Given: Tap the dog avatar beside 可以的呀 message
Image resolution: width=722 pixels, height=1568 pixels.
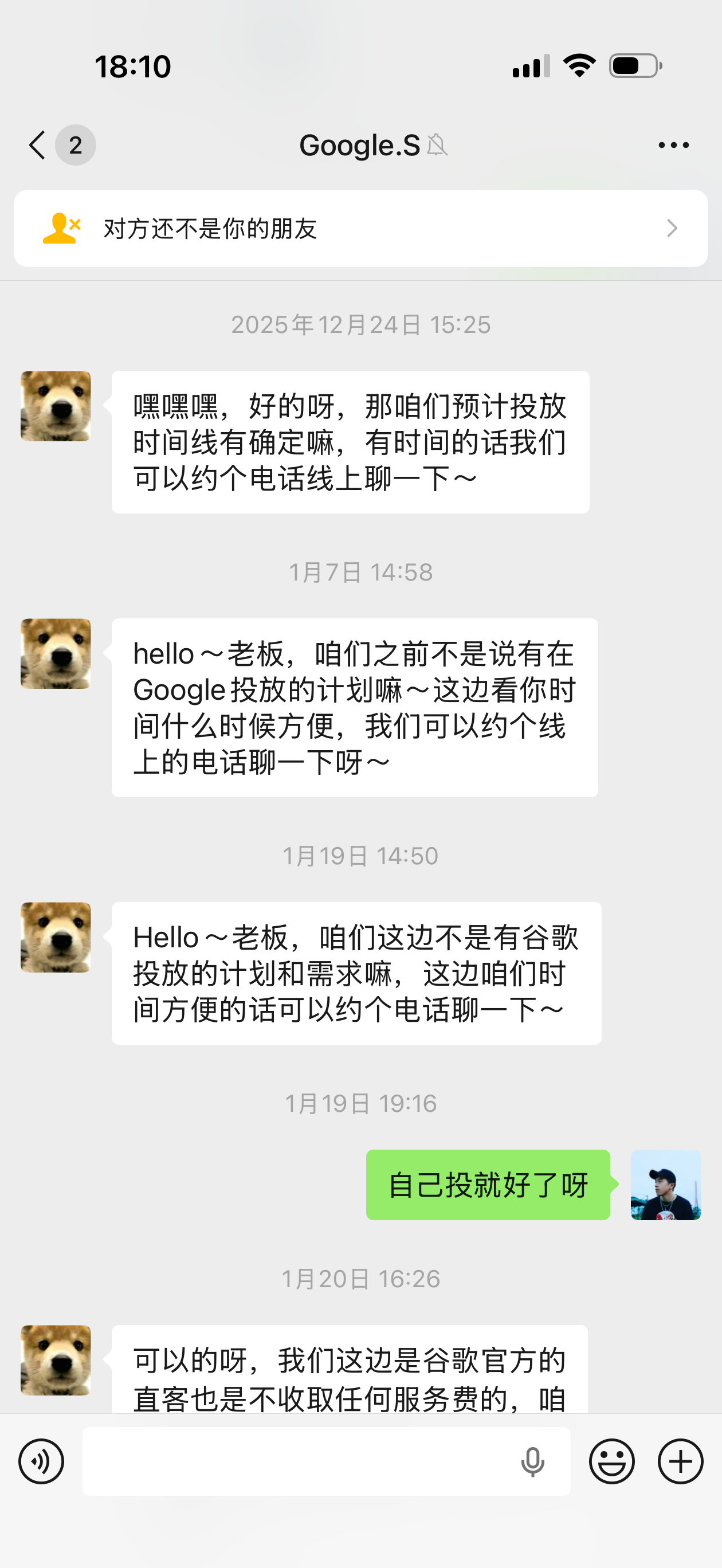Looking at the screenshot, I should tap(56, 1360).
